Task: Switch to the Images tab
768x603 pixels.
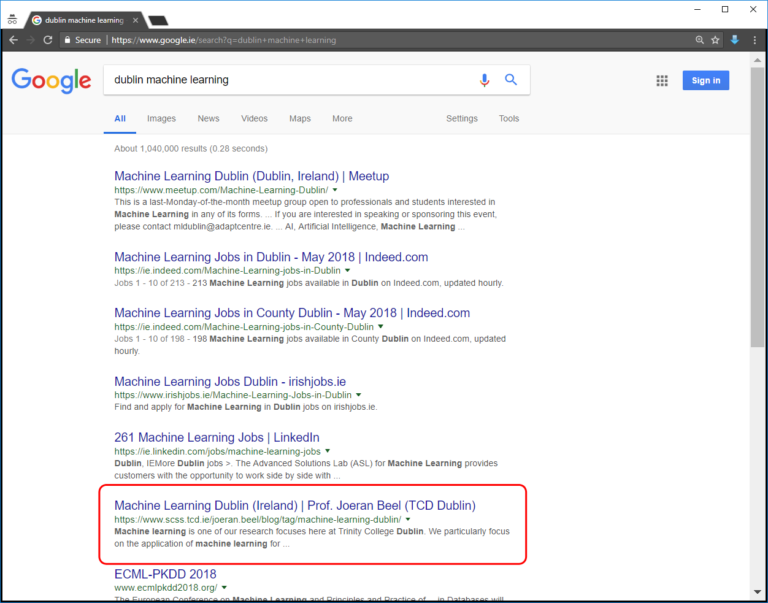Action: click(161, 119)
